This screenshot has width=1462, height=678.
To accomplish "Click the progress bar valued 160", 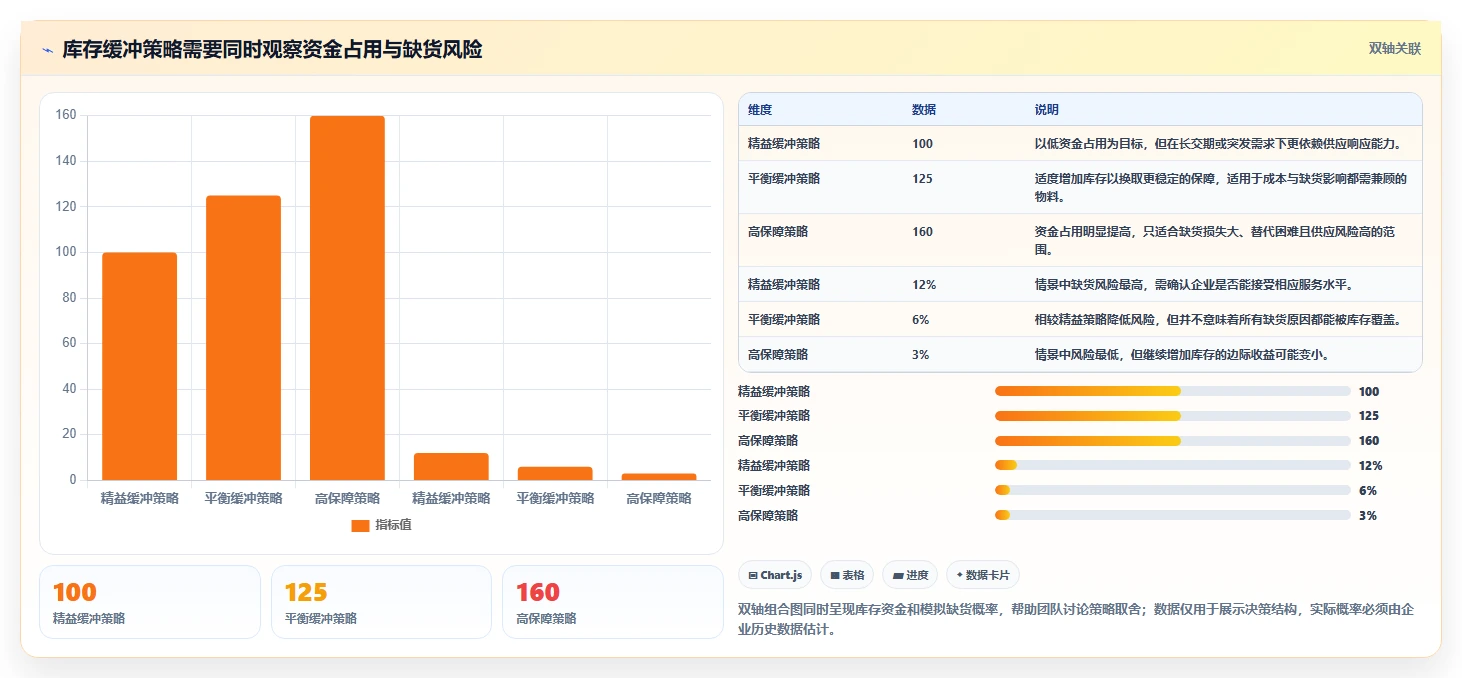I will point(1172,441).
